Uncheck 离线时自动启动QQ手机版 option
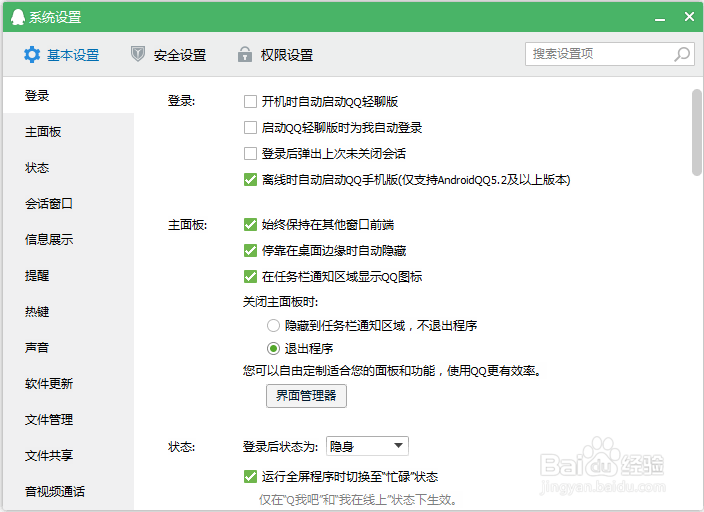 tap(251, 180)
